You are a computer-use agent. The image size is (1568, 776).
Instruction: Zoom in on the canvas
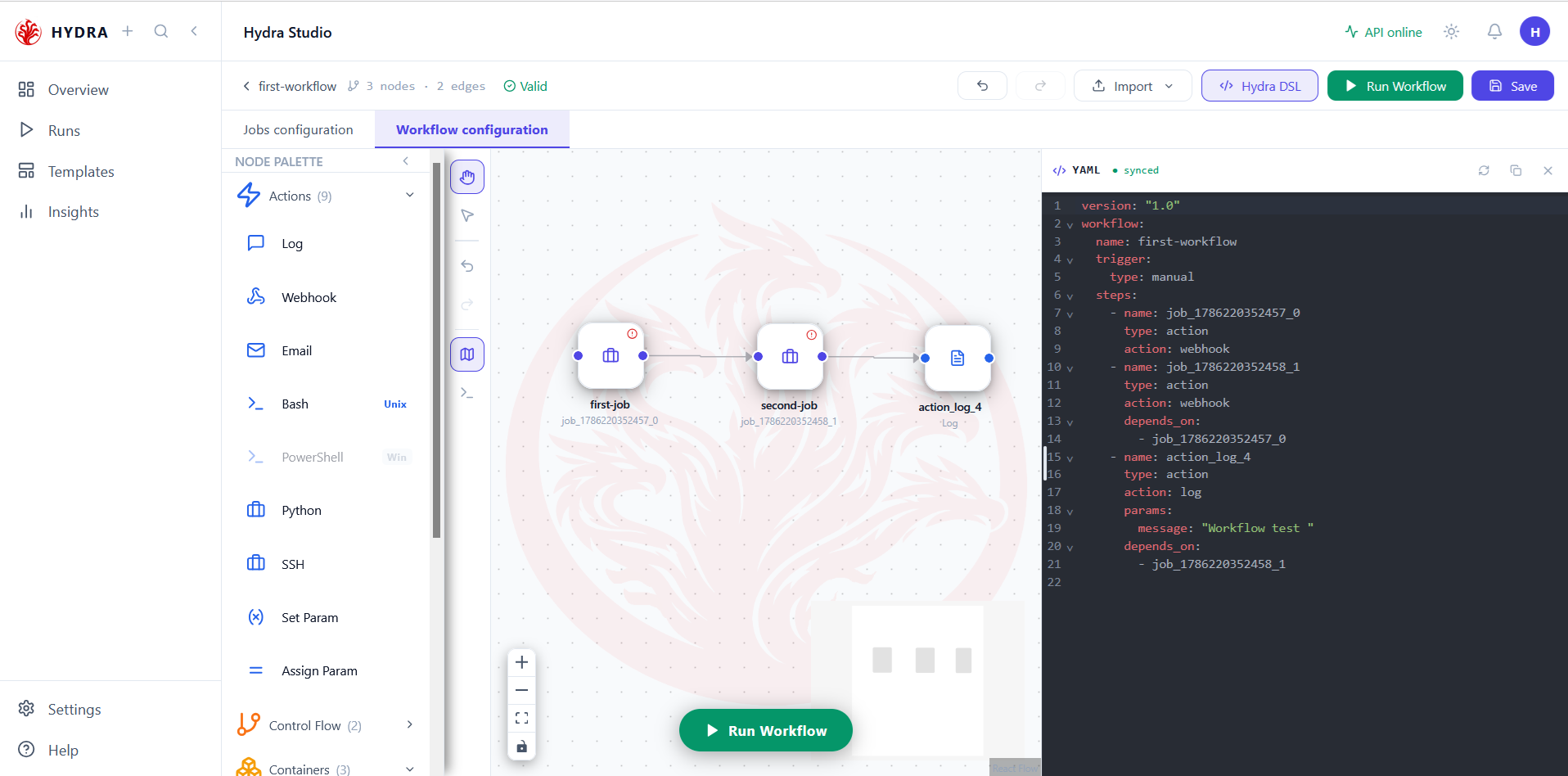pos(521,662)
